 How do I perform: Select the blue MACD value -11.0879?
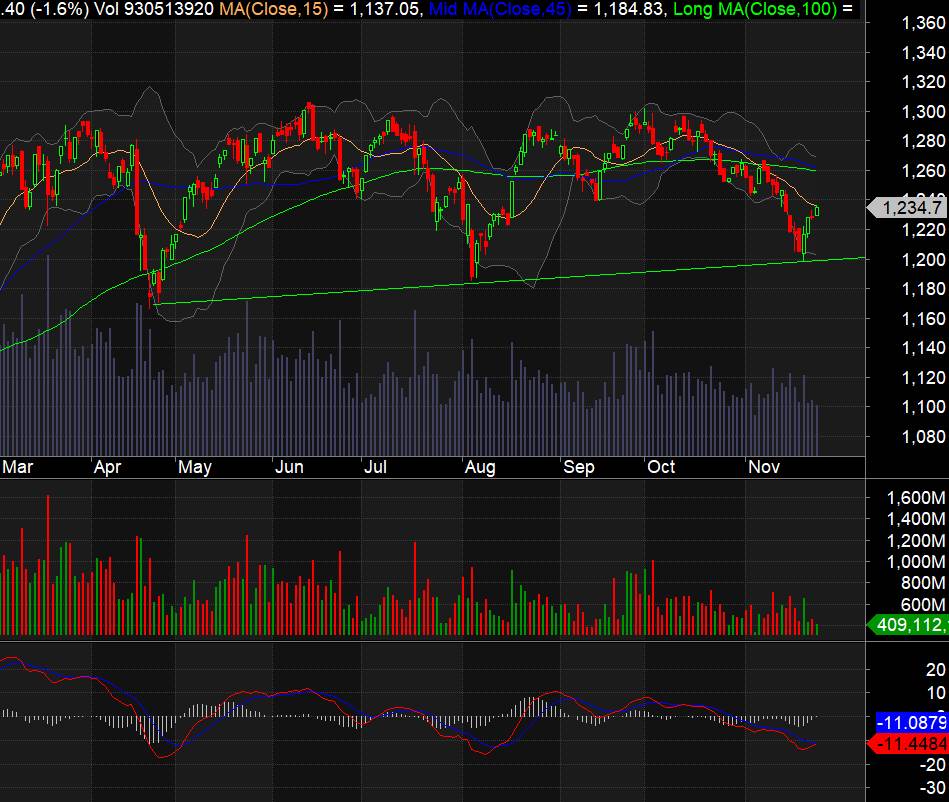[912, 722]
